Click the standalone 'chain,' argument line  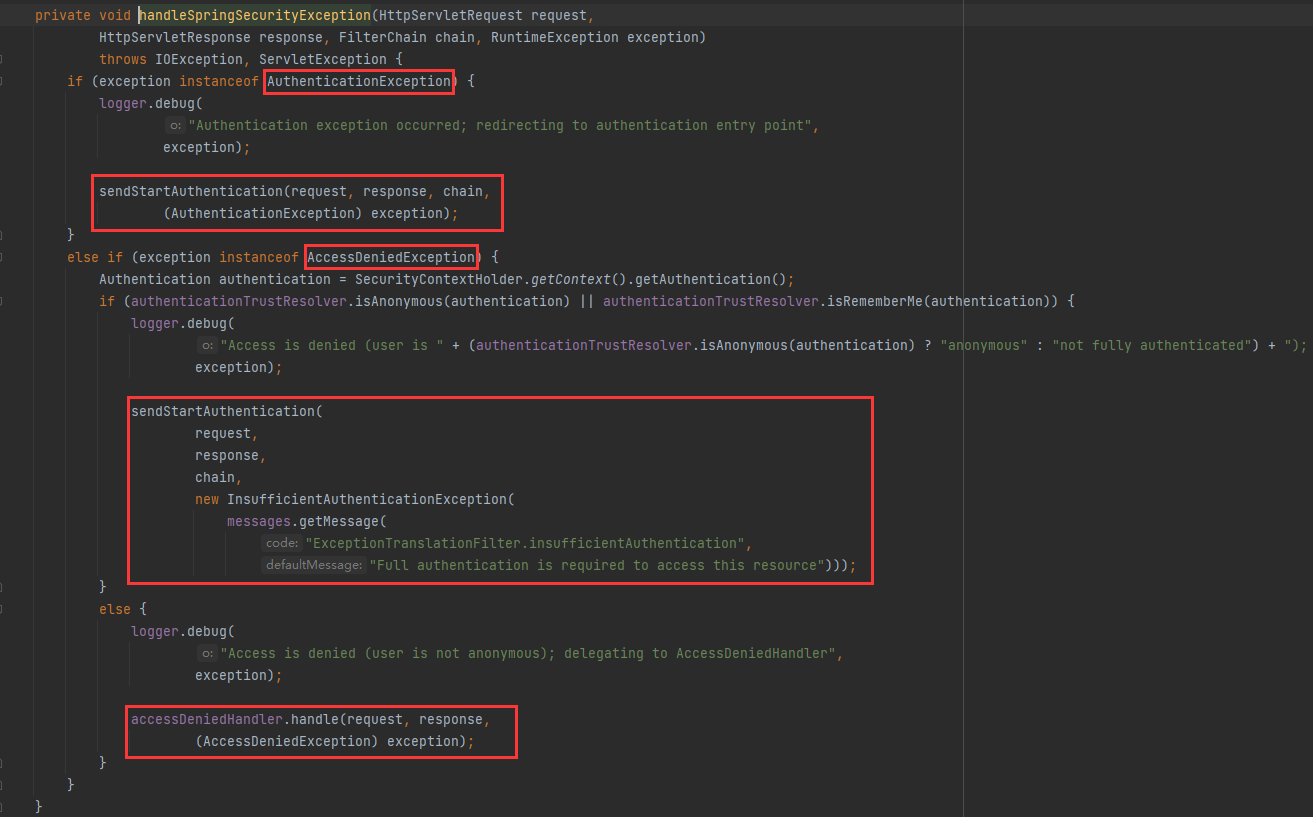[x=219, y=477]
